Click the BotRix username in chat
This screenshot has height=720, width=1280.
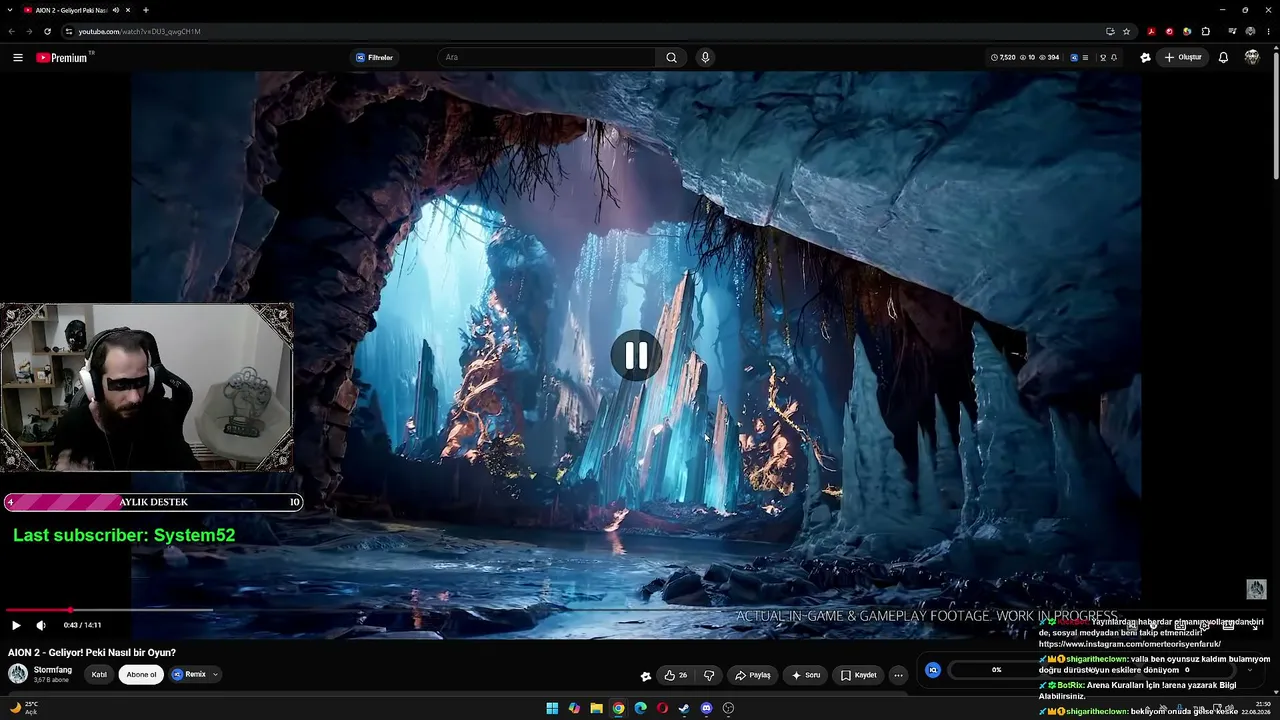(x=1070, y=685)
